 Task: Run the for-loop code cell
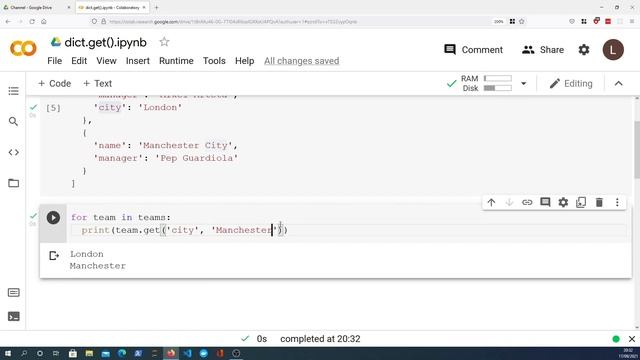(53, 218)
